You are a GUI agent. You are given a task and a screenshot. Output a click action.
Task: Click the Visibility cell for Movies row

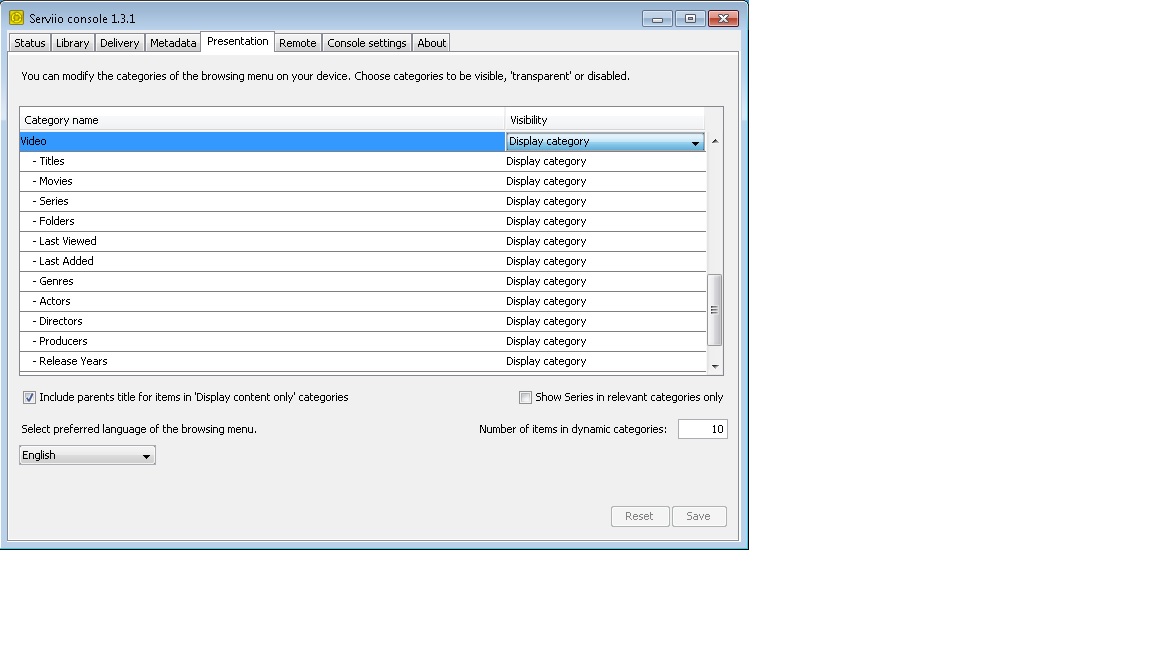coord(604,181)
